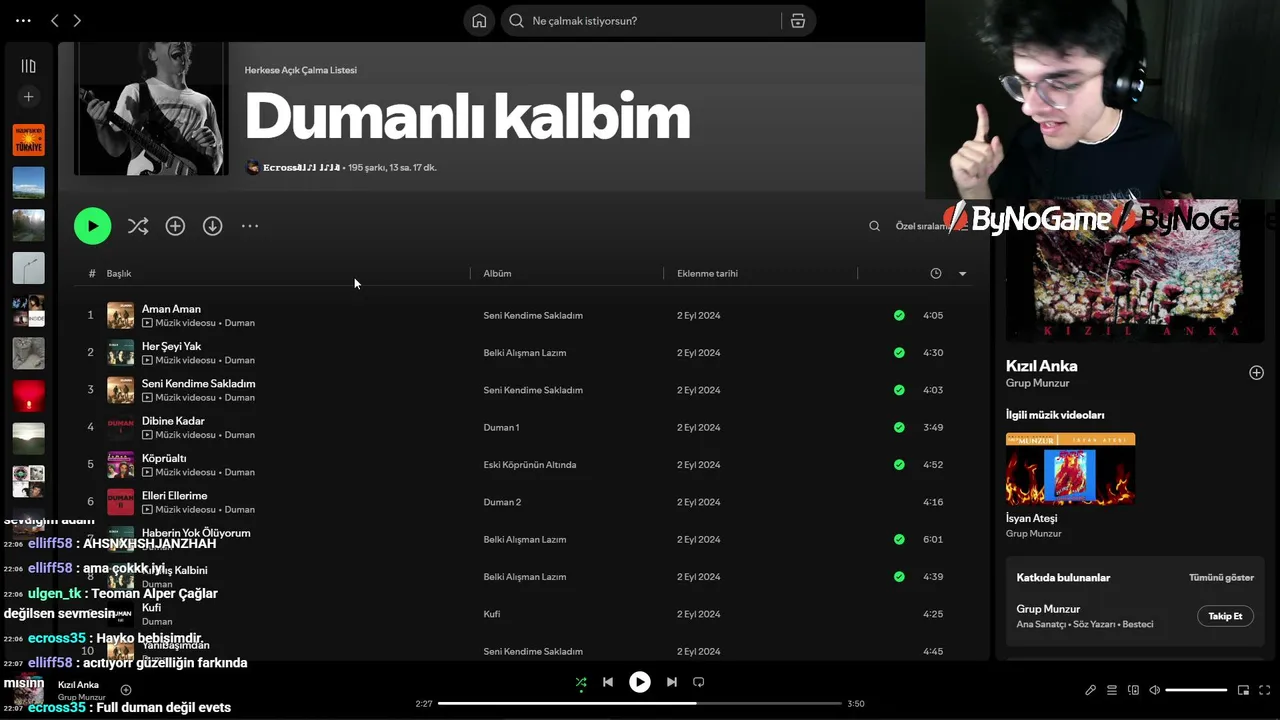1280x720 pixels.
Task: Click the Kızıl Anka title in side panel
Action: point(1041,366)
